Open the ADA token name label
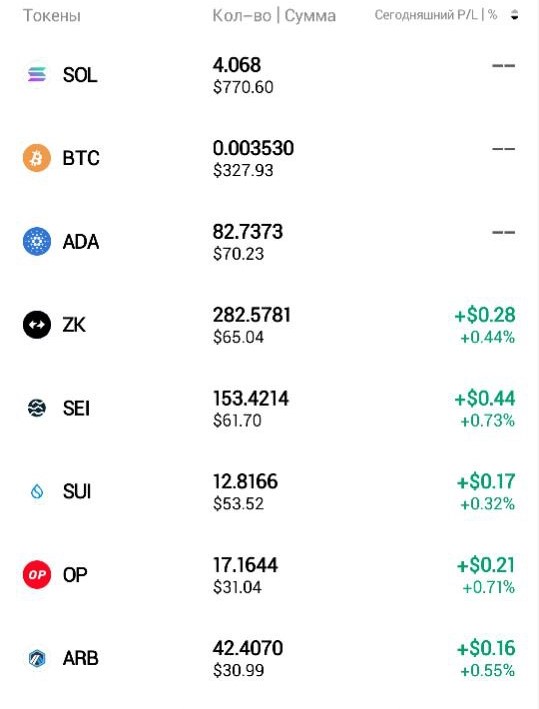This screenshot has width=539, height=709. (x=80, y=242)
